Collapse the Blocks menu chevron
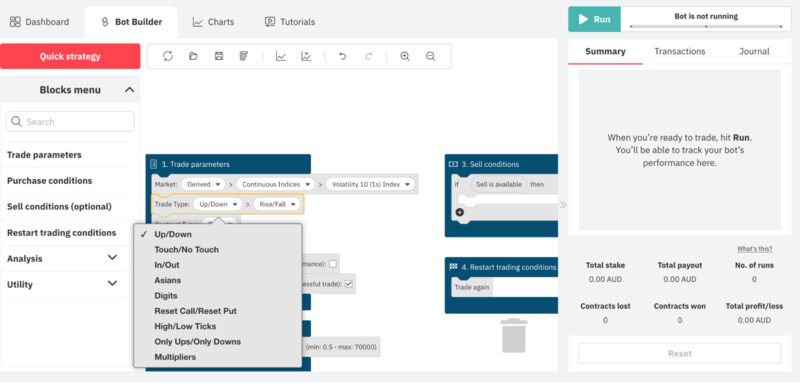Image resolution: width=800 pixels, height=385 pixels. pyautogui.click(x=130, y=90)
